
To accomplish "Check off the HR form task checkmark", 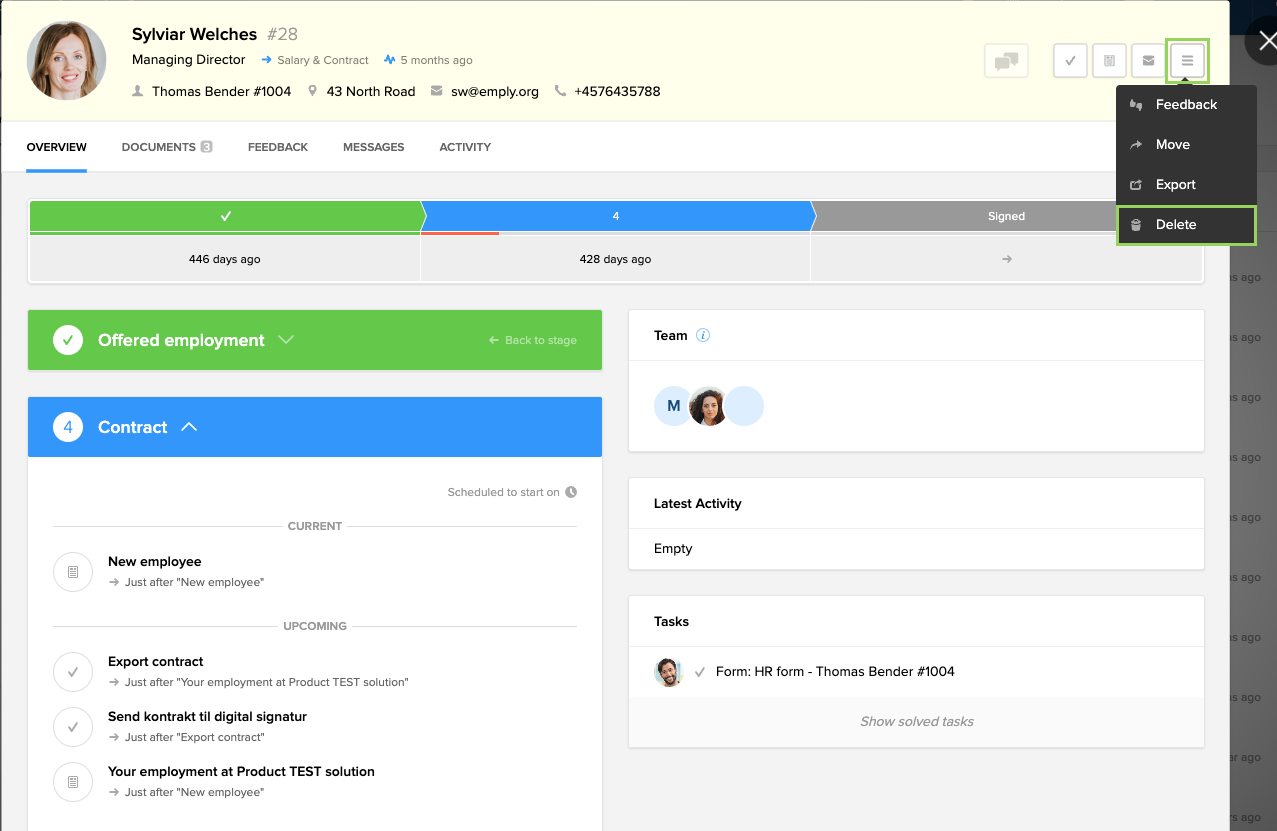I will [x=700, y=672].
